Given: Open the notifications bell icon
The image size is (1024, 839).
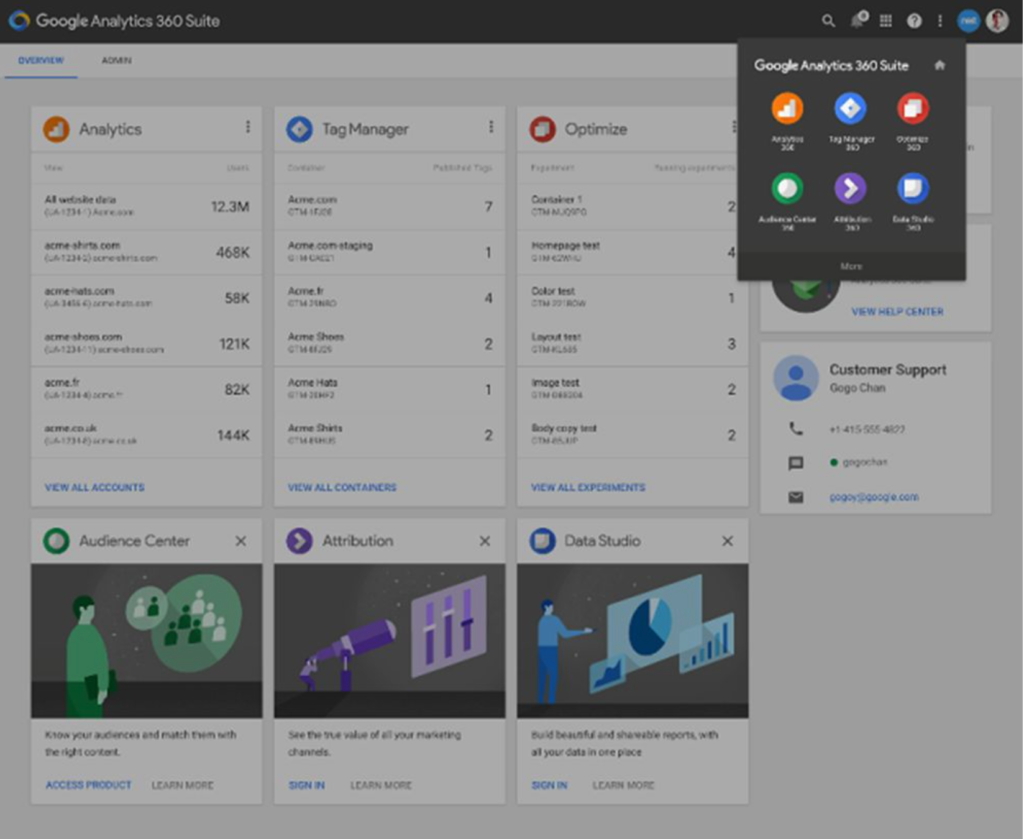Looking at the screenshot, I should point(858,20).
